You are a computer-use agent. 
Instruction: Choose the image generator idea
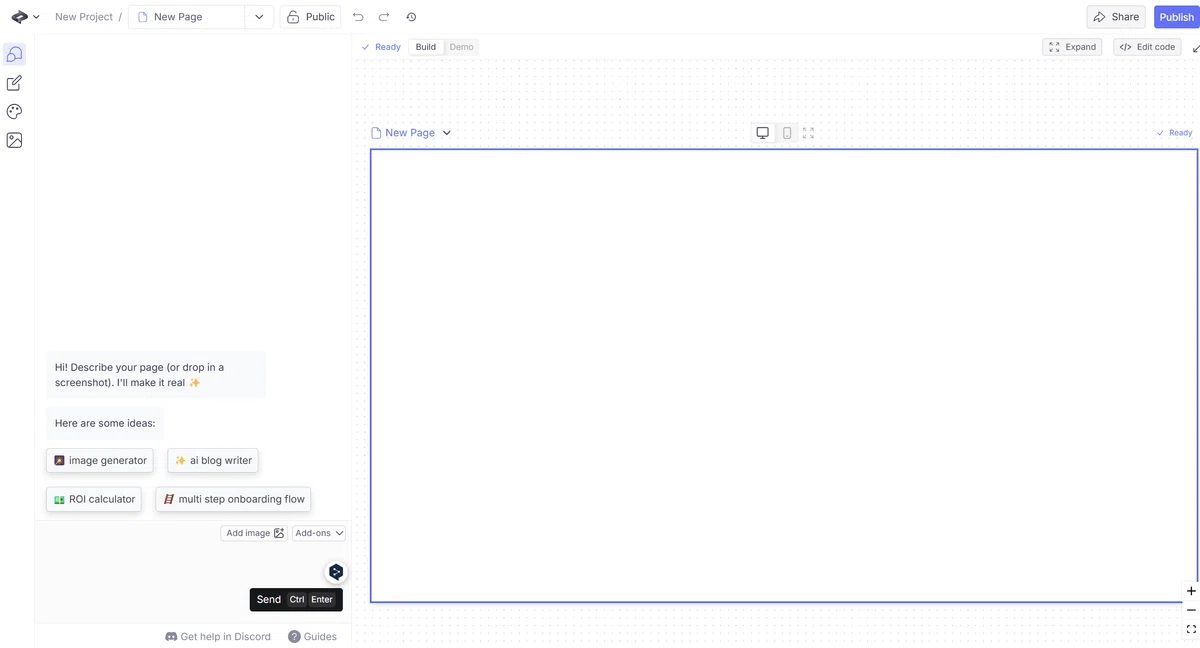[100, 461]
